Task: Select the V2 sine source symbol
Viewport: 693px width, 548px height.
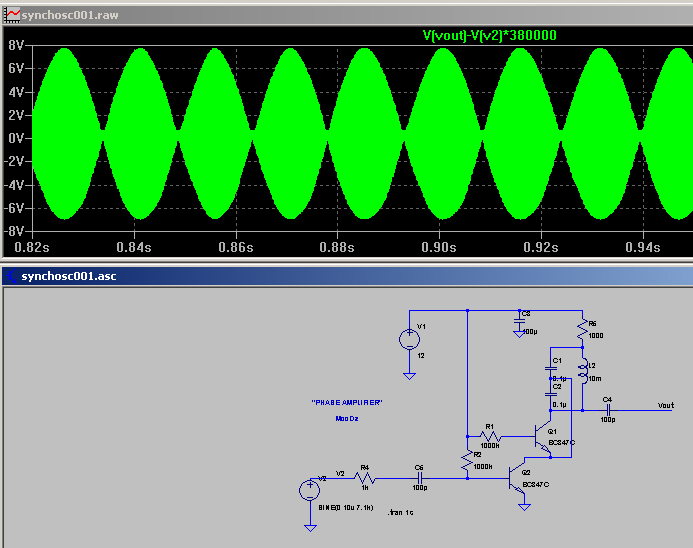Action: point(309,490)
